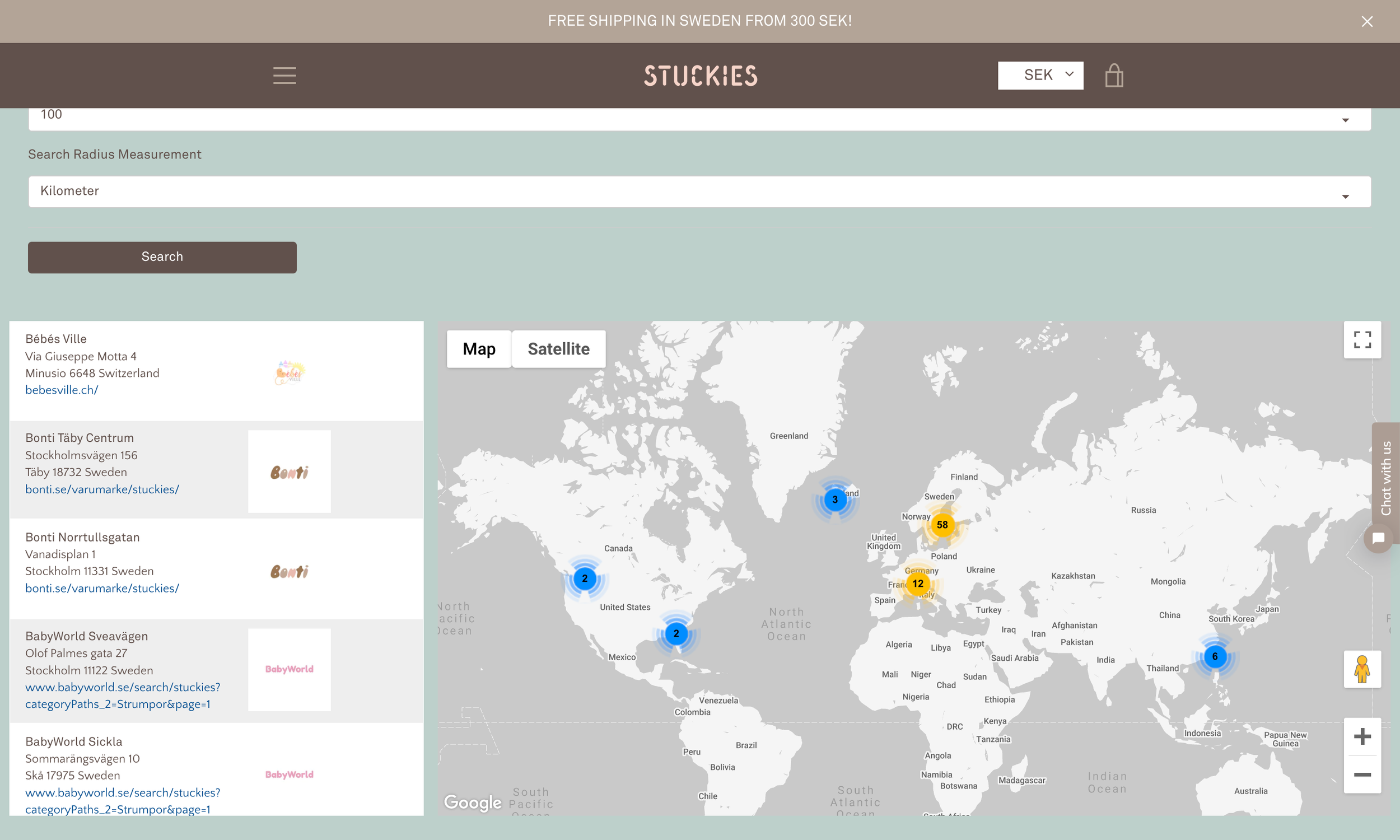
Task: Open the hamburger navigation menu
Action: [284, 75]
